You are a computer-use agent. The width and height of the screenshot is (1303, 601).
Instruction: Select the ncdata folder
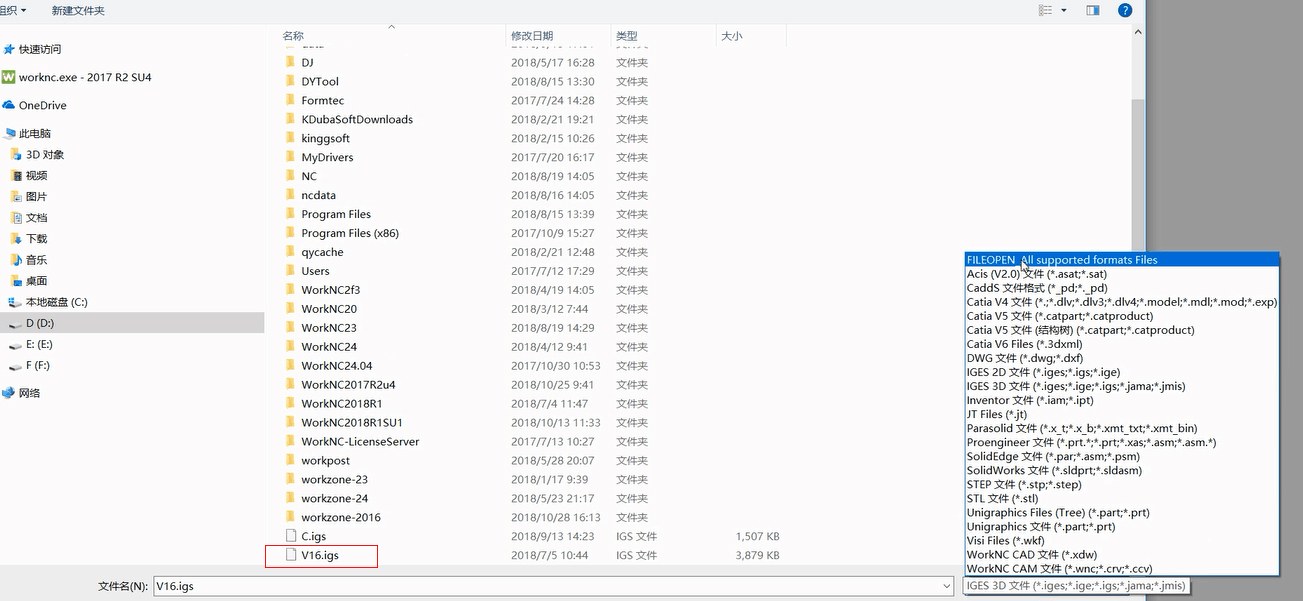point(318,195)
